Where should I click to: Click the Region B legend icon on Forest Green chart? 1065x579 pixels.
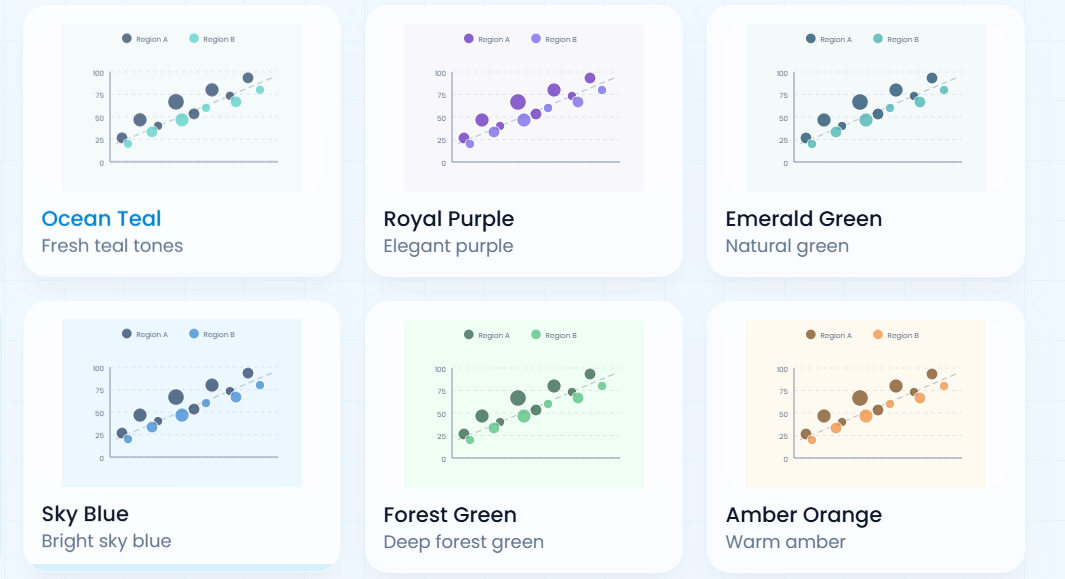[x=534, y=335]
